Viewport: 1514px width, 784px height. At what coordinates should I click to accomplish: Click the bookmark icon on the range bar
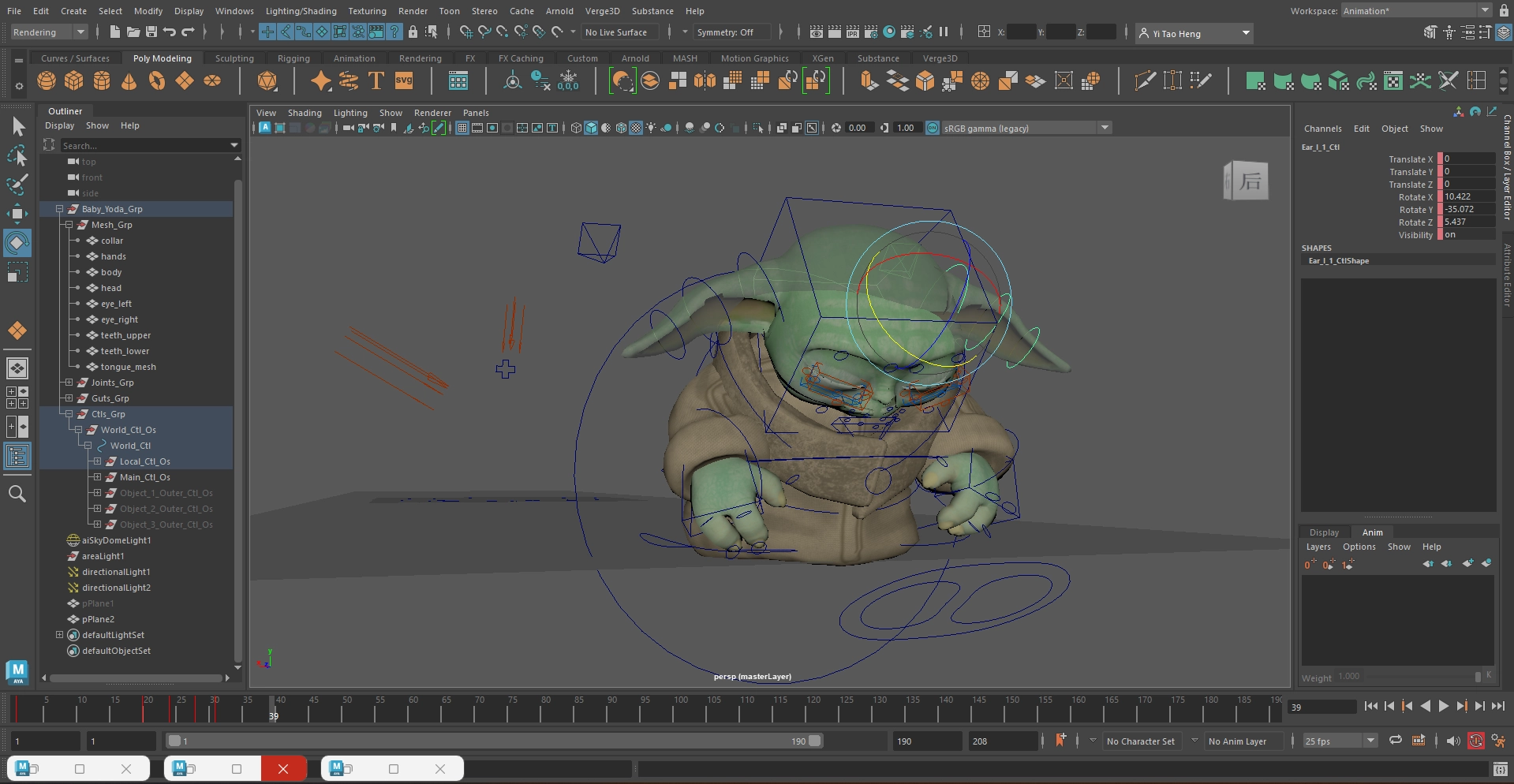(x=1060, y=741)
